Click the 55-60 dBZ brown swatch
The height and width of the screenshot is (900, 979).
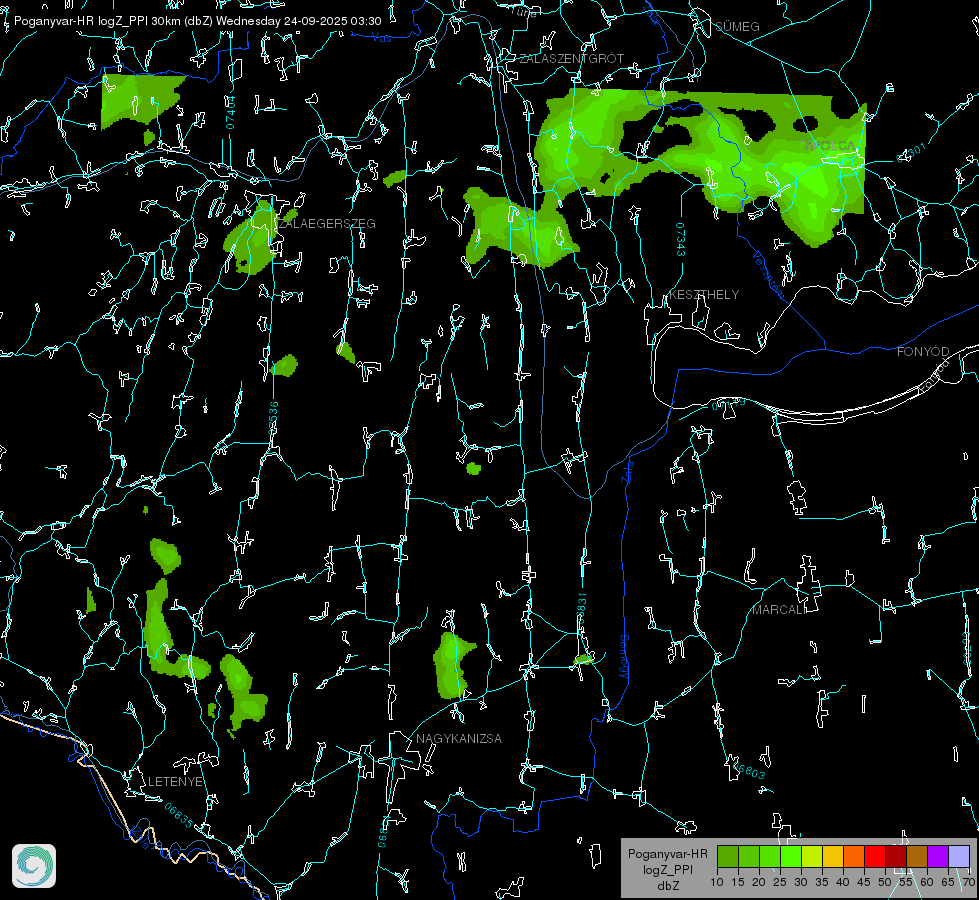point(917,856)
